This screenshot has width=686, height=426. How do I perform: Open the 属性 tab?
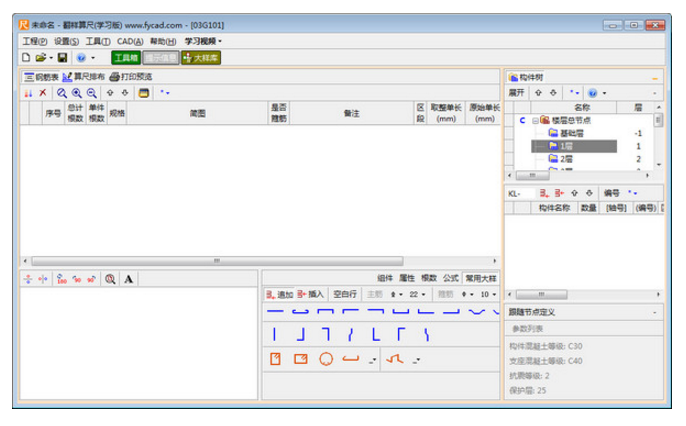pyautogui.click(x=407, y=278)
